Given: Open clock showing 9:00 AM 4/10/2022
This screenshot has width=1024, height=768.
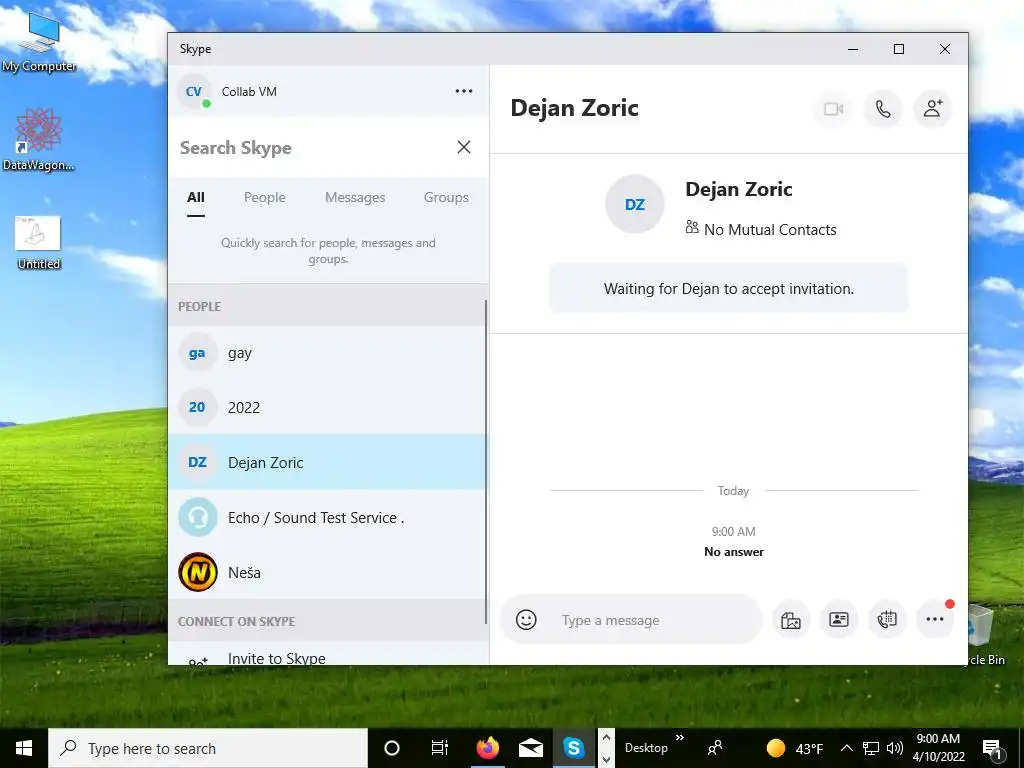Looking at the screenshot, I should (938, 748).
